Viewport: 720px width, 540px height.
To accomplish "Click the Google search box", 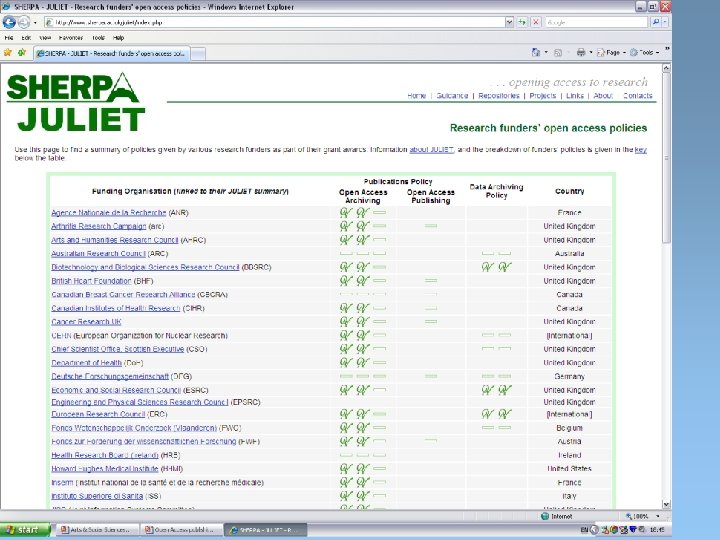I will pos(596,22).
